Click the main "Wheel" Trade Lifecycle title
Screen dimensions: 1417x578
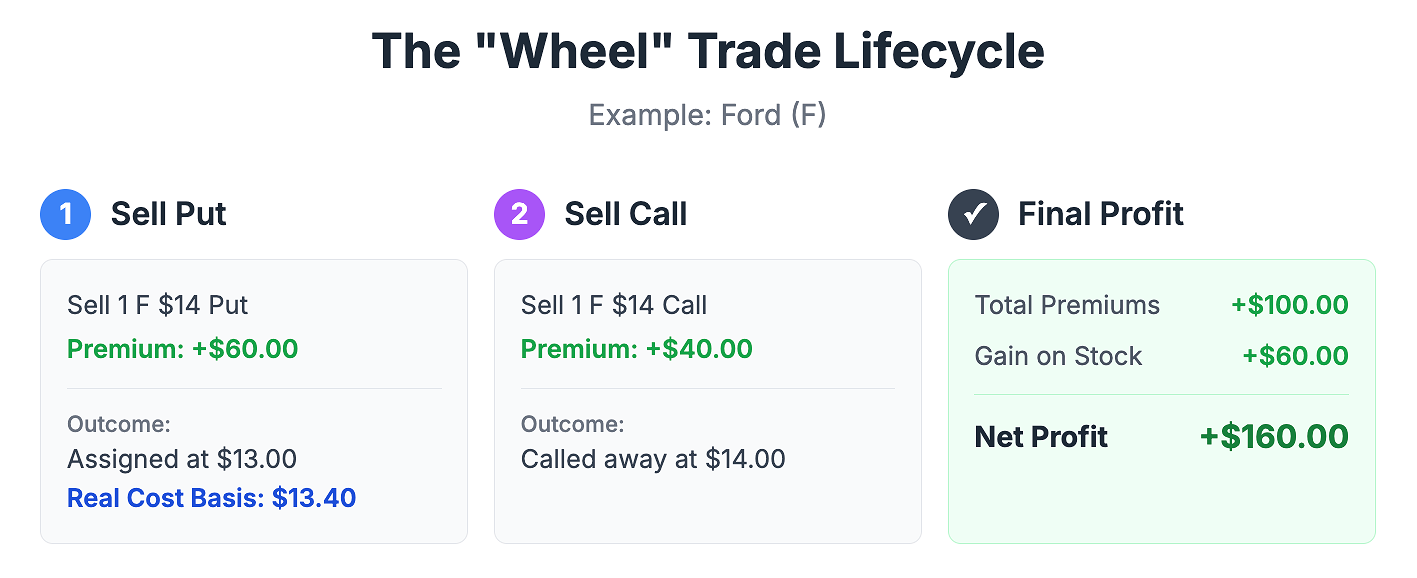[x=708, y=51]
